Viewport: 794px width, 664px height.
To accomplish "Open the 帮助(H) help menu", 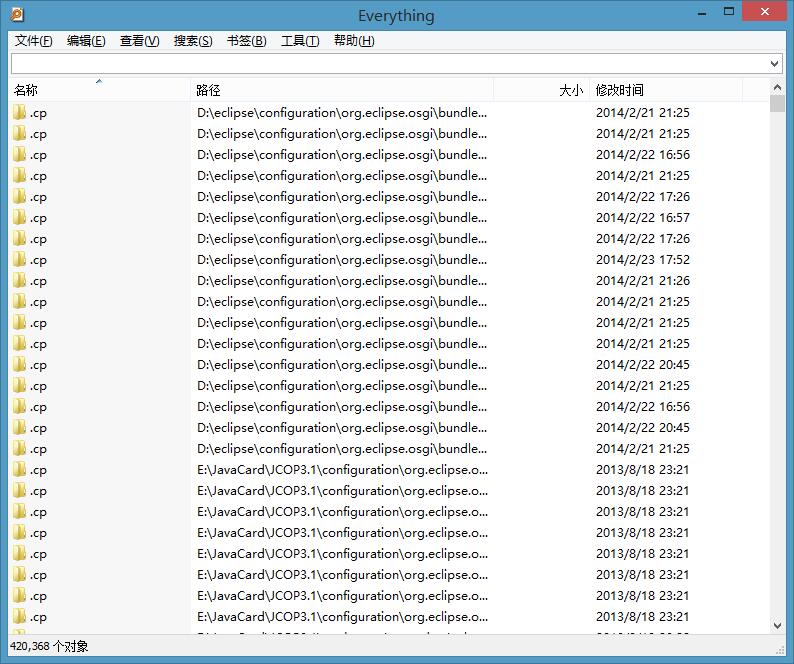I will pyautogui.click(x=354, y=41).
